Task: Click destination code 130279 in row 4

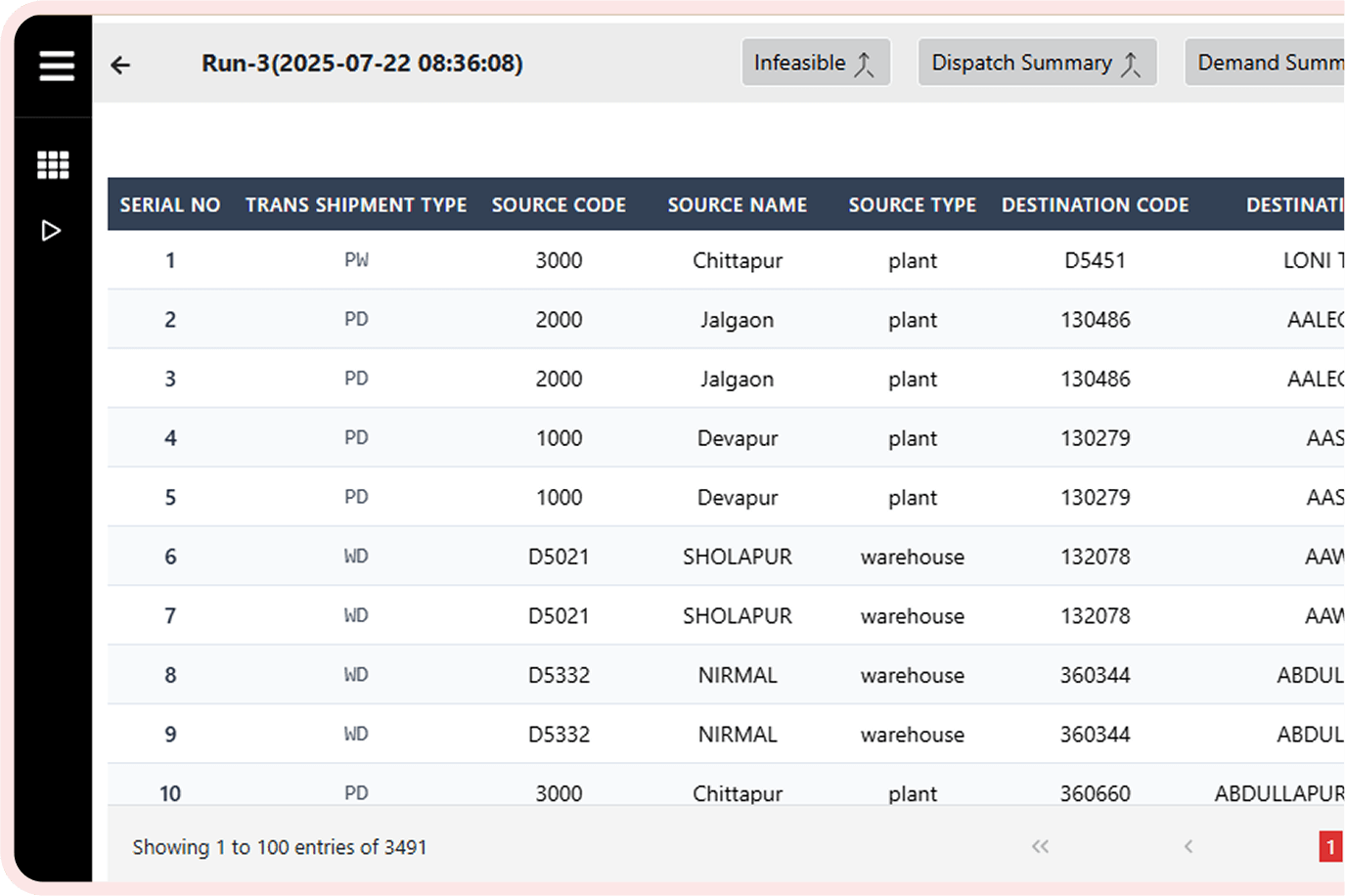Action: click(x=1095, y=438)
